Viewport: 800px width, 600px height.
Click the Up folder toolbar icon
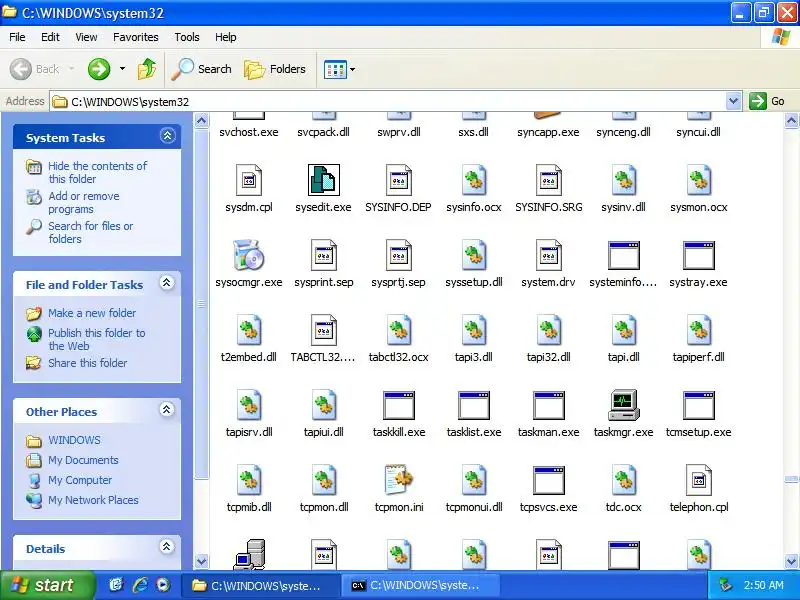click(147, 68)
